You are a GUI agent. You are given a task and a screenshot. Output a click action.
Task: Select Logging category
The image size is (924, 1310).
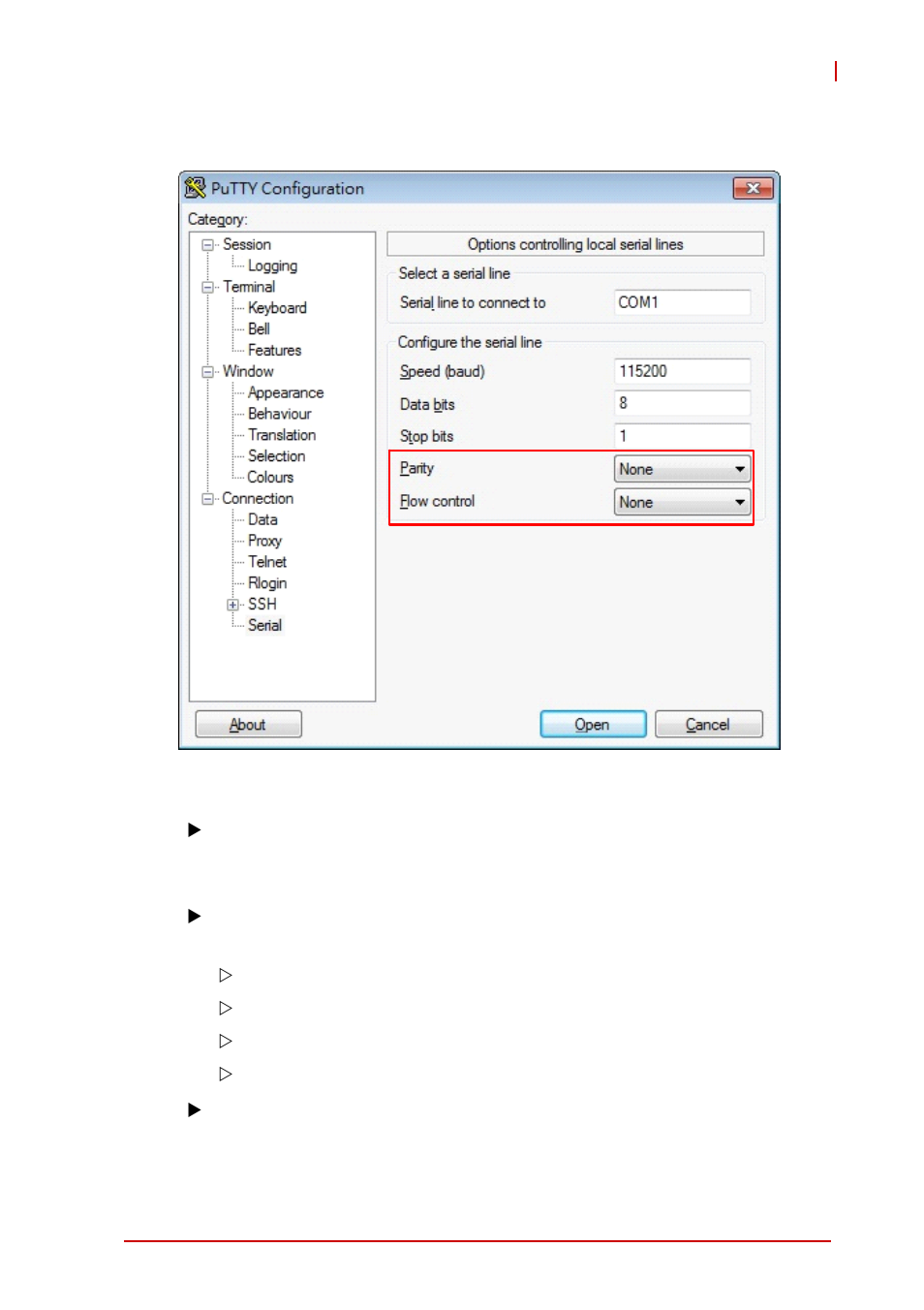point(272,266)
